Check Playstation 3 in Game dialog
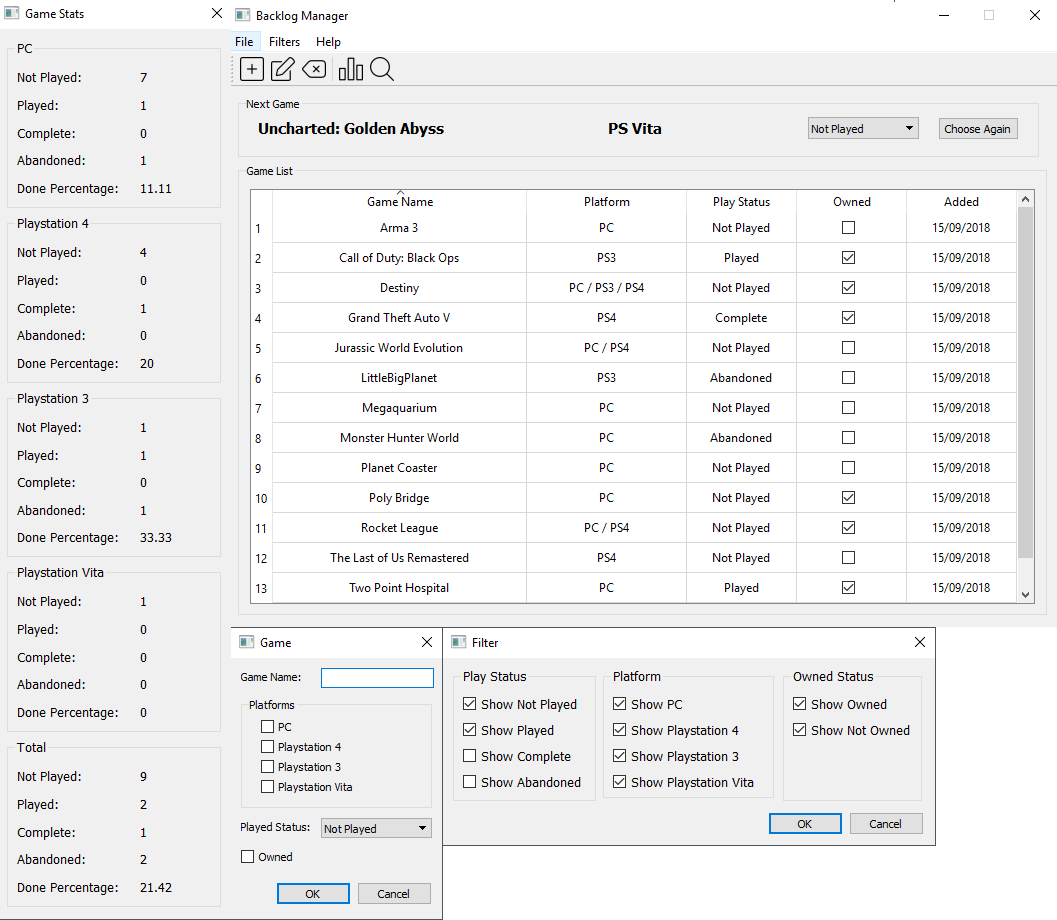Viewport: 1057px width, 920px height. click(268, 767)
